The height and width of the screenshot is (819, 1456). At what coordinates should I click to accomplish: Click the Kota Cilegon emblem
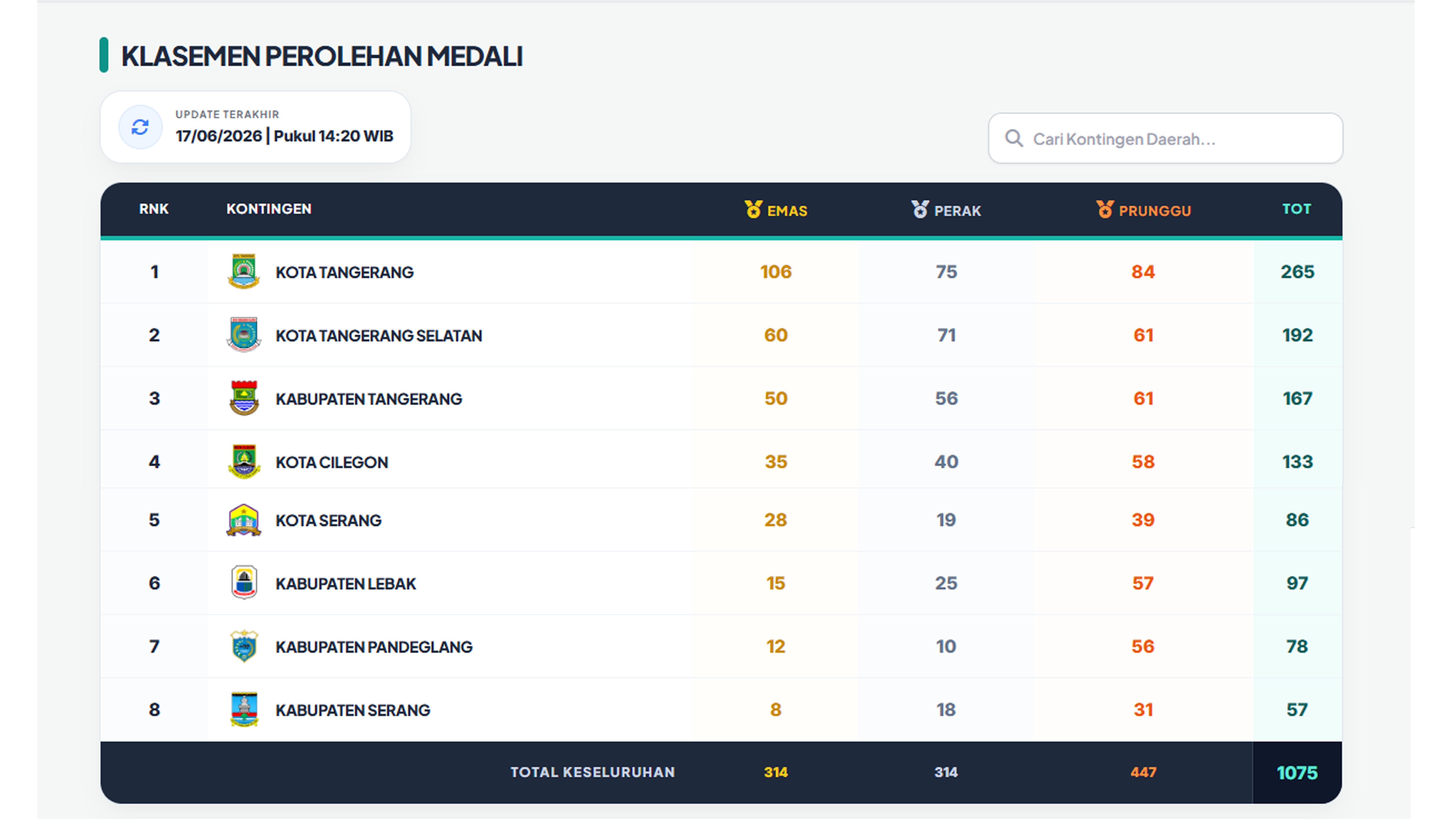(x=244, y=461)
